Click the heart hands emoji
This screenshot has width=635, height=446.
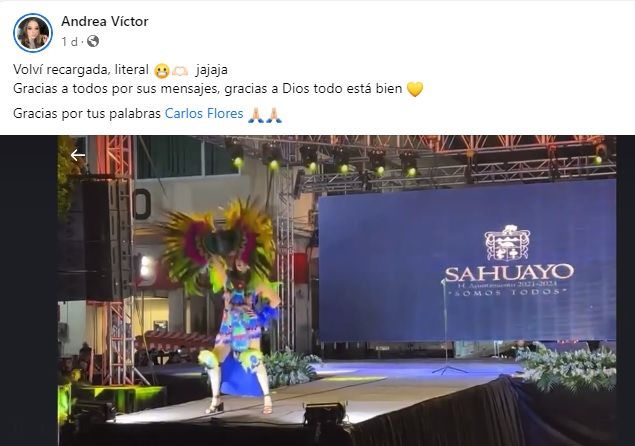click(180, 71)
